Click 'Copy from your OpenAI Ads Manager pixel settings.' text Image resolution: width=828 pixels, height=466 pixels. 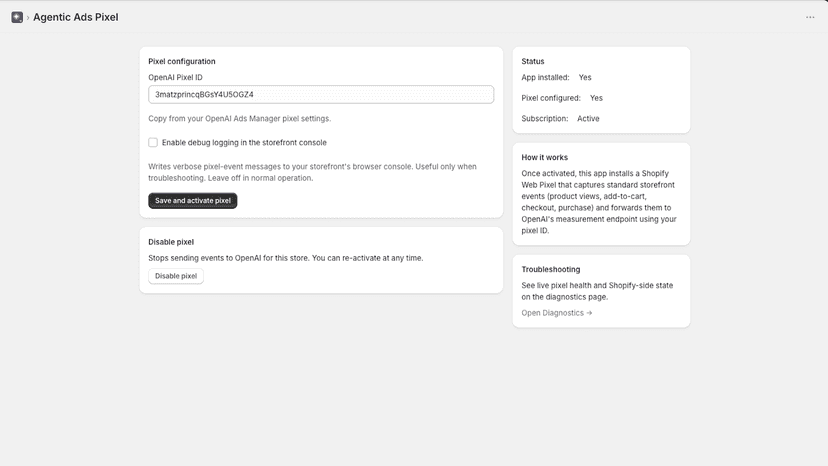(240, 119)
